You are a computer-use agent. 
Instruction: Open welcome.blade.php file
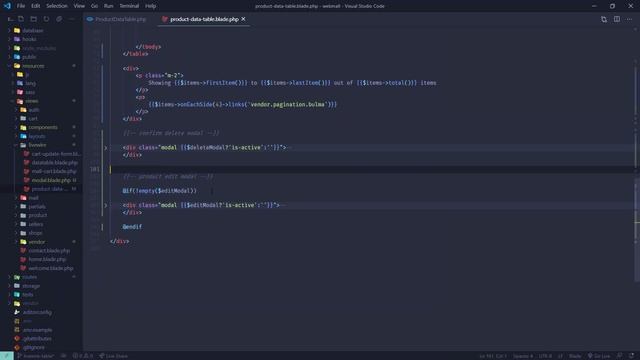51,269
